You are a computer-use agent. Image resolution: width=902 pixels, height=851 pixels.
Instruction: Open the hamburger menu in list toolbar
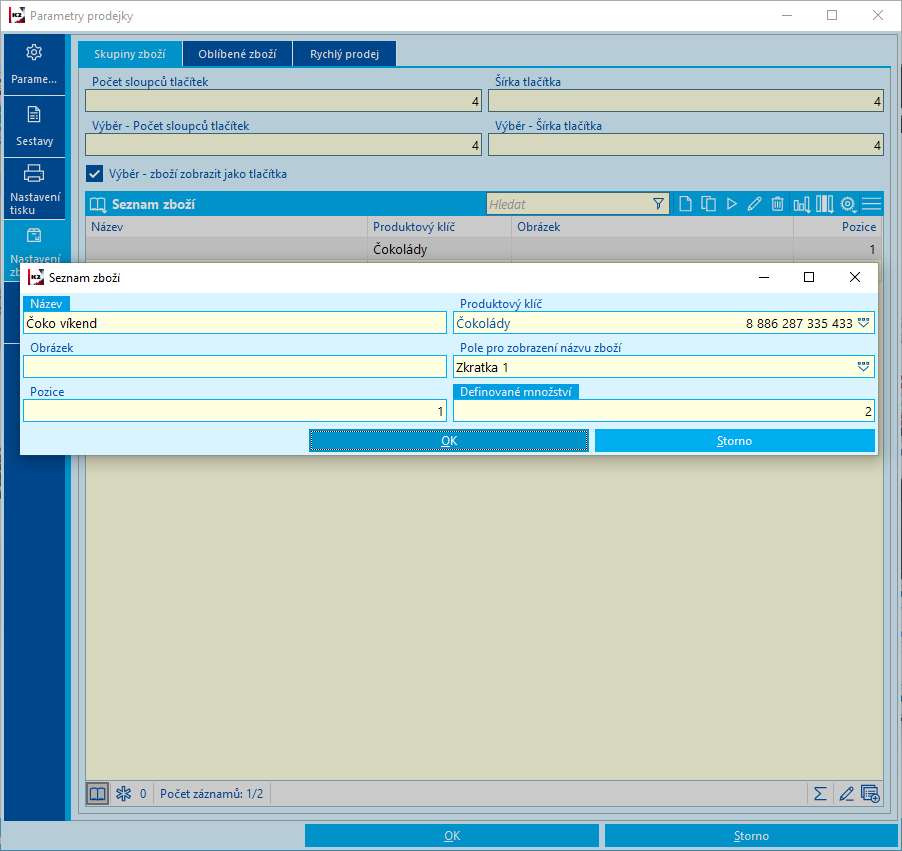click(872, 204)
